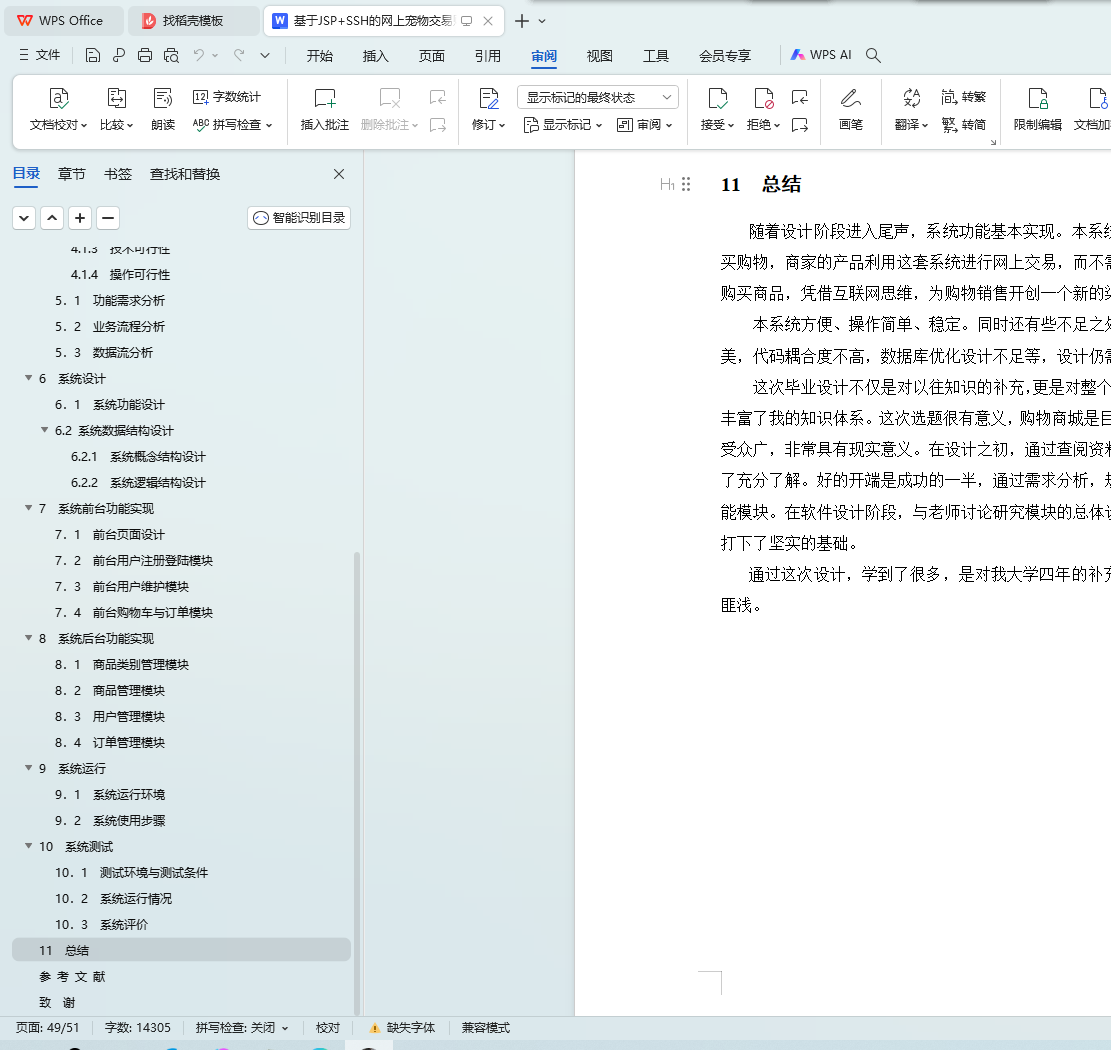
Task: Open the 找稻壳模板 tab
Action: (193, 21)
